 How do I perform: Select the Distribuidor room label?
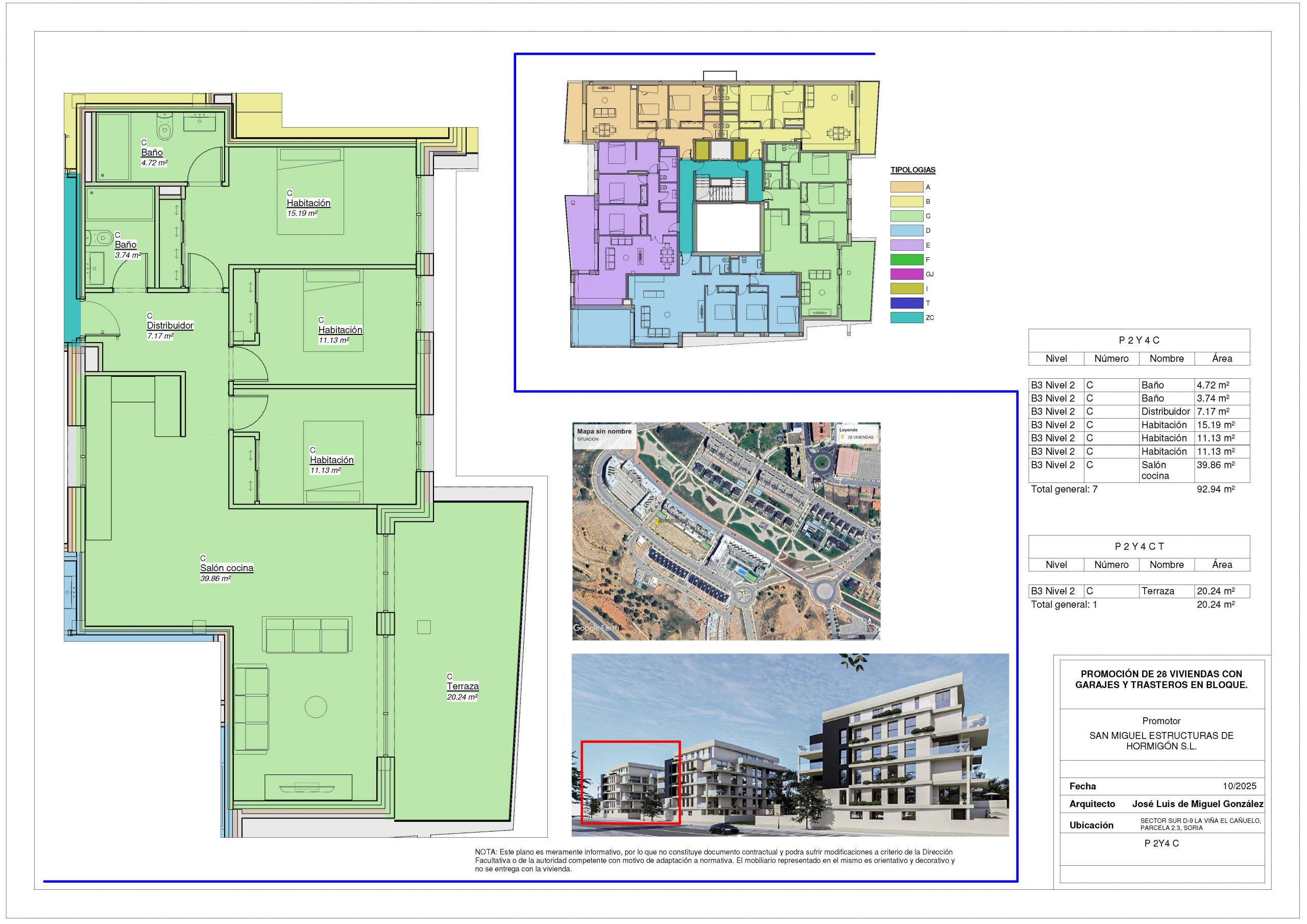coord(170,326)
